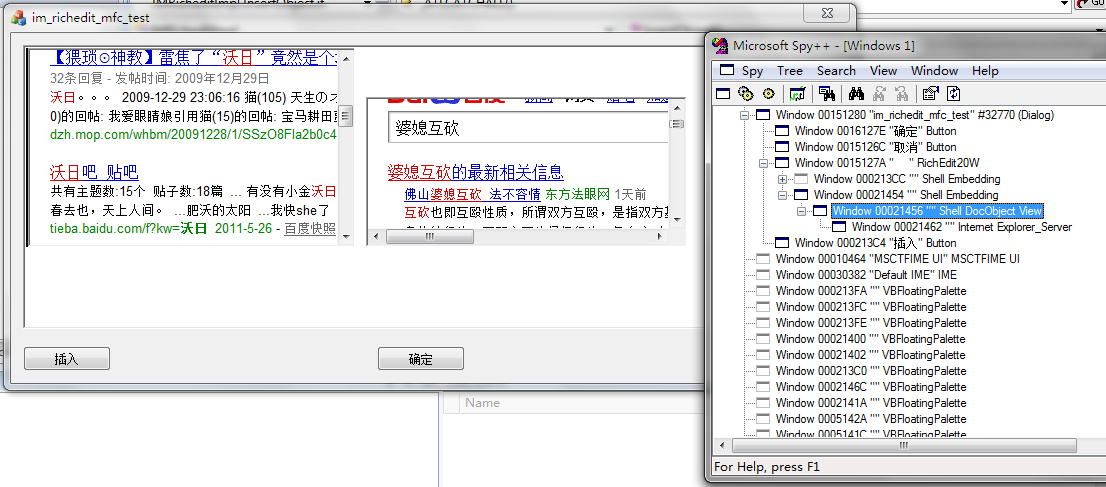Screen dimensions: 1106x487
Task: Collapse the Window 00151280 dialog node
Action: [x=744, y=115]
